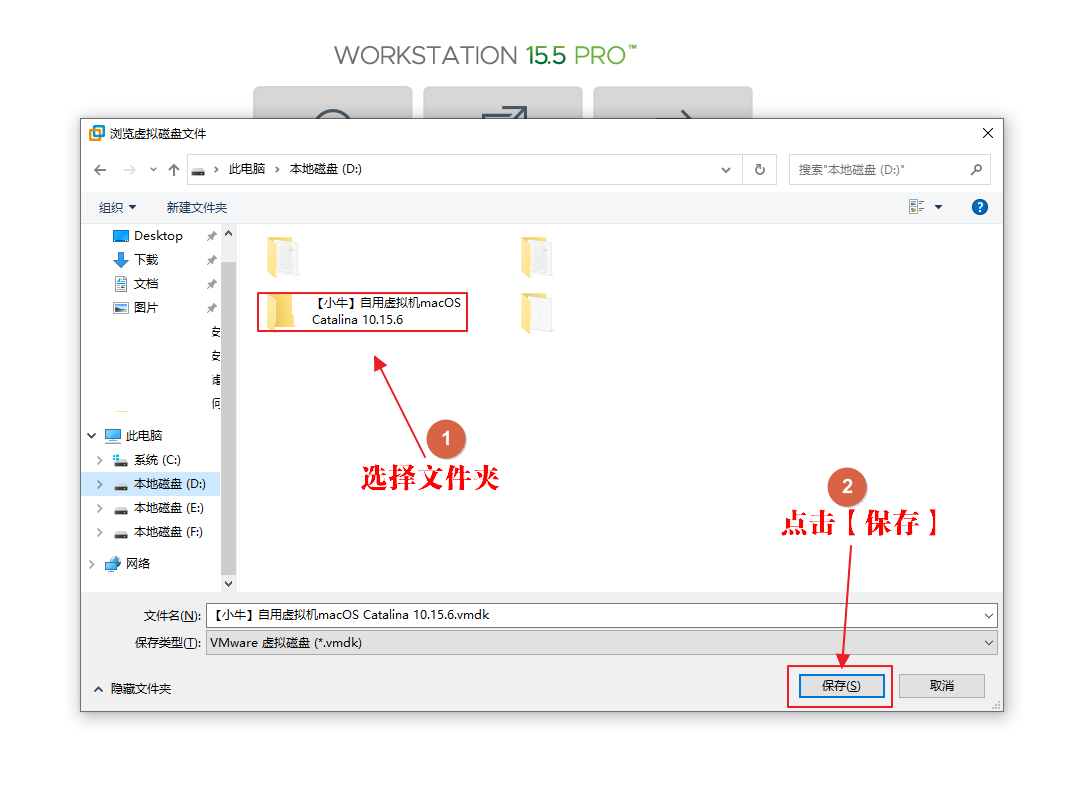Expand 本地磁盘 (D:) tree node
Viewport: 1080px width, 800px height.
click(x=100, y=484)
